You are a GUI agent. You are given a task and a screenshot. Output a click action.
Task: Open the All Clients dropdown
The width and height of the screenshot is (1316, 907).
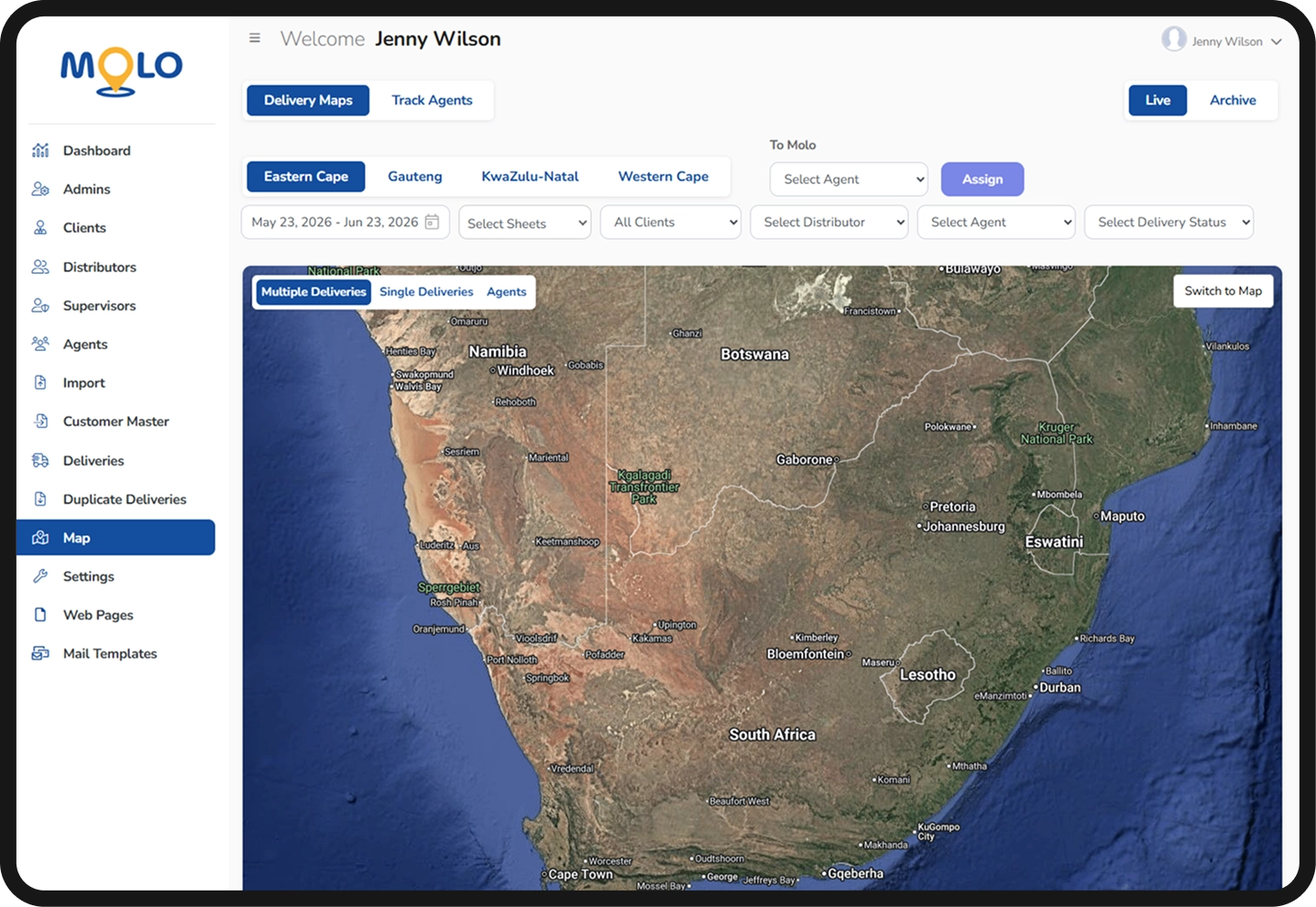click(x=671, y=222)
